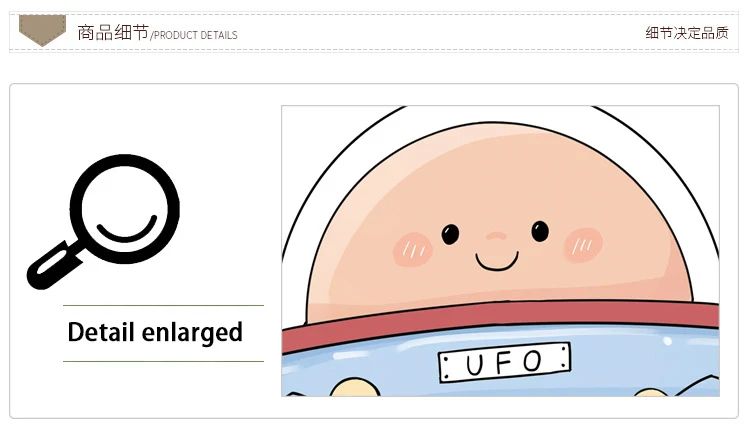Click the right pink blush cheek
This screenshot has width=750, height=432.
coord(583,245)
